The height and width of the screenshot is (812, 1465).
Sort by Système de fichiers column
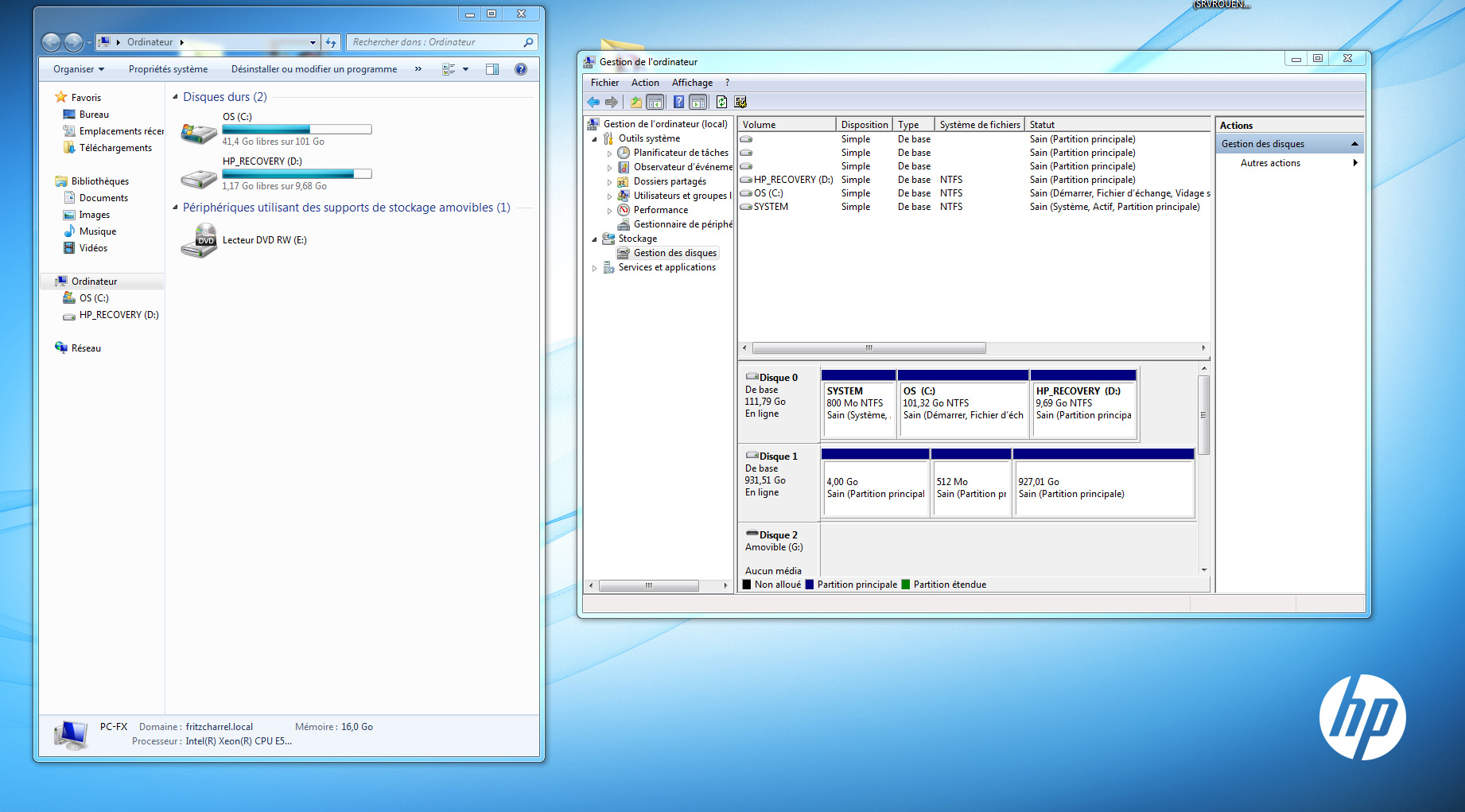[x=980, y=125]
